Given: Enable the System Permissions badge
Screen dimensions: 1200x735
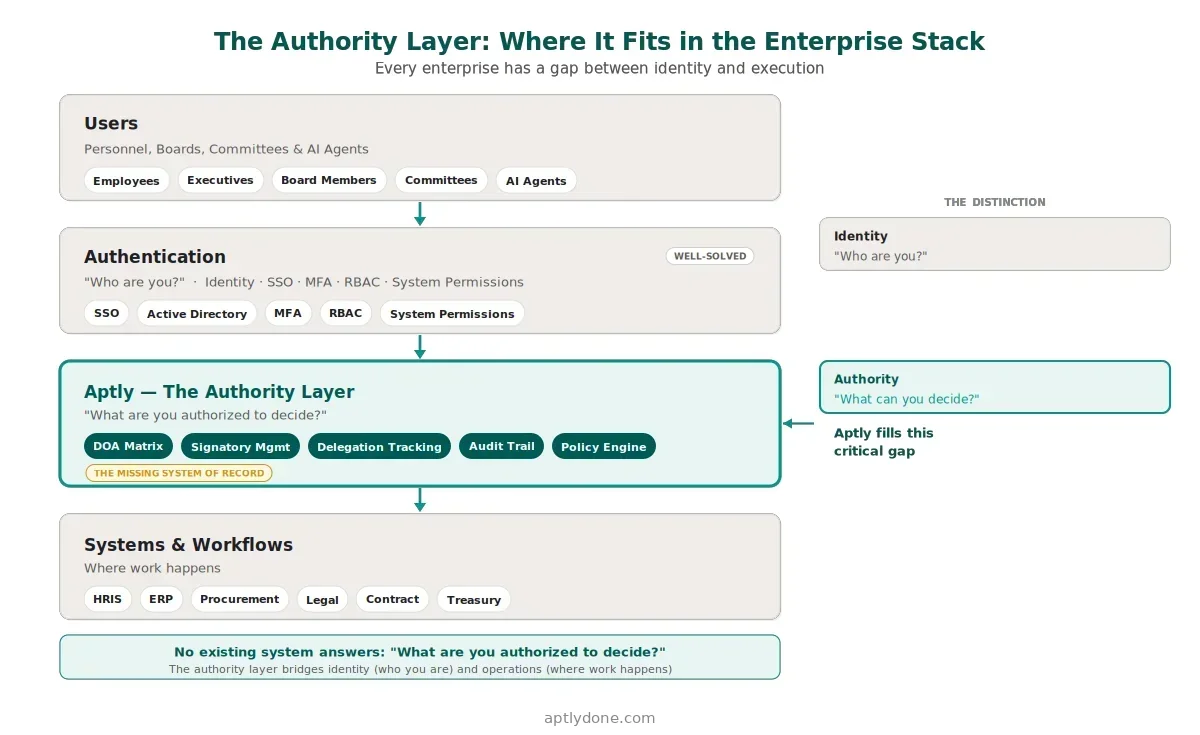Looking at the screenshot, I should (452, 313).
